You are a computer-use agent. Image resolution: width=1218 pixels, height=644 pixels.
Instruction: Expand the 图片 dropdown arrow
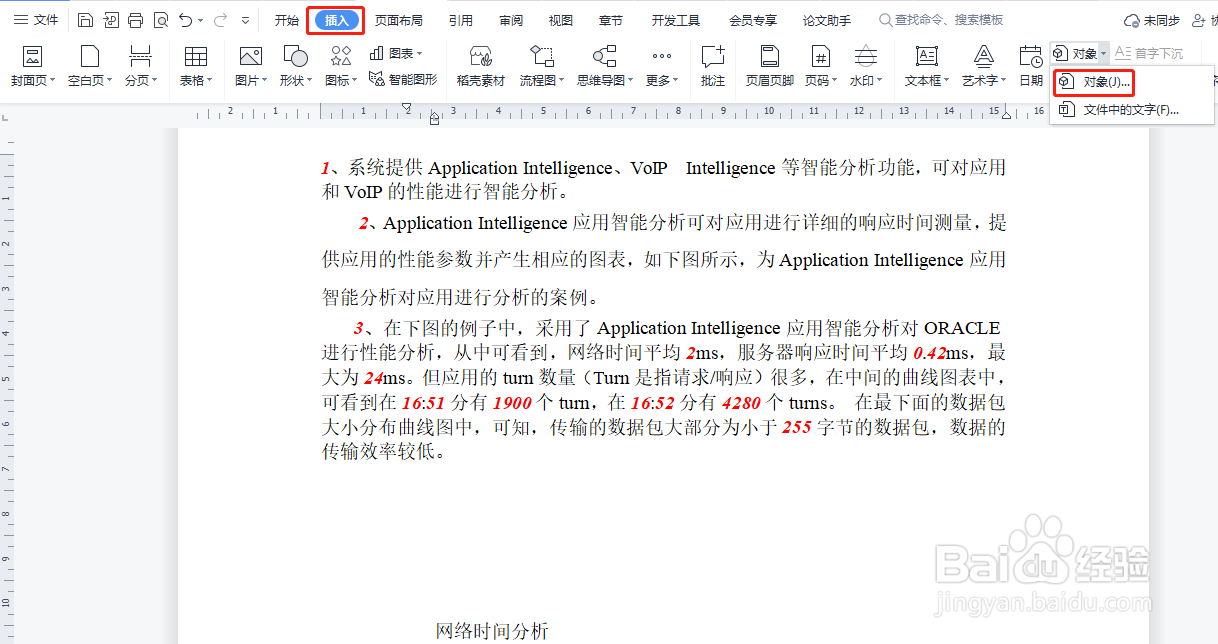[266, 81]
